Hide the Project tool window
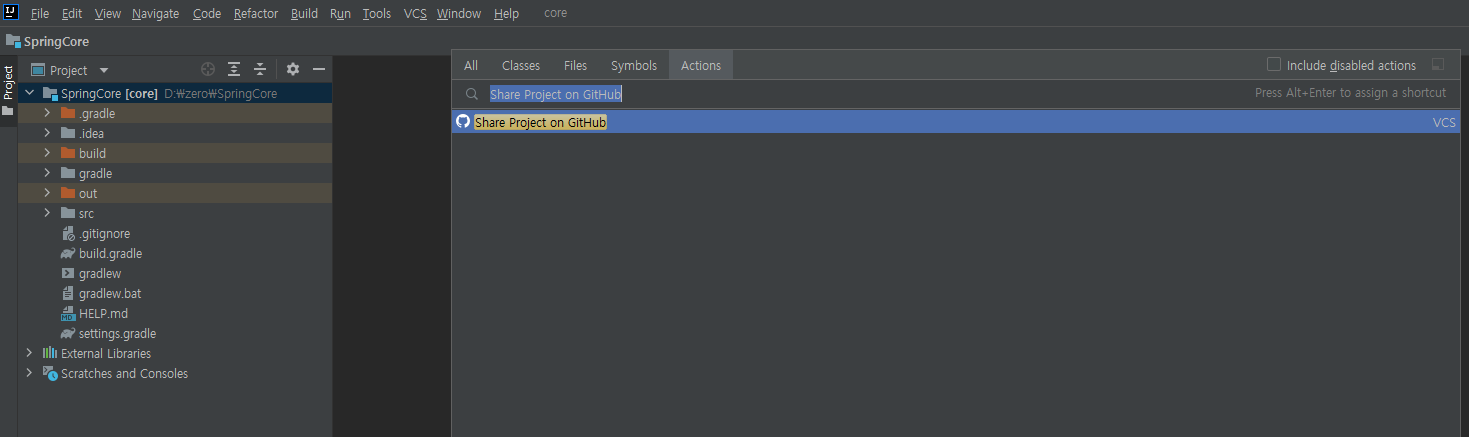The height and width of the screenshot is (437, 1469). click(x=319, y=69)
